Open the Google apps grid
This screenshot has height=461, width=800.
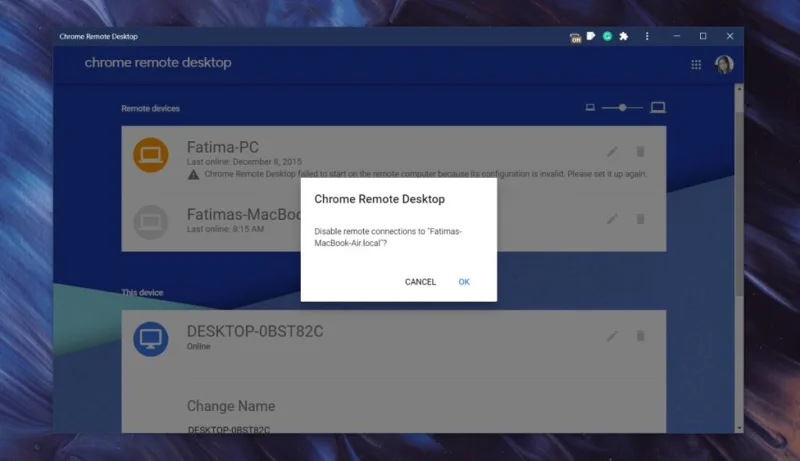click(696, 65)
